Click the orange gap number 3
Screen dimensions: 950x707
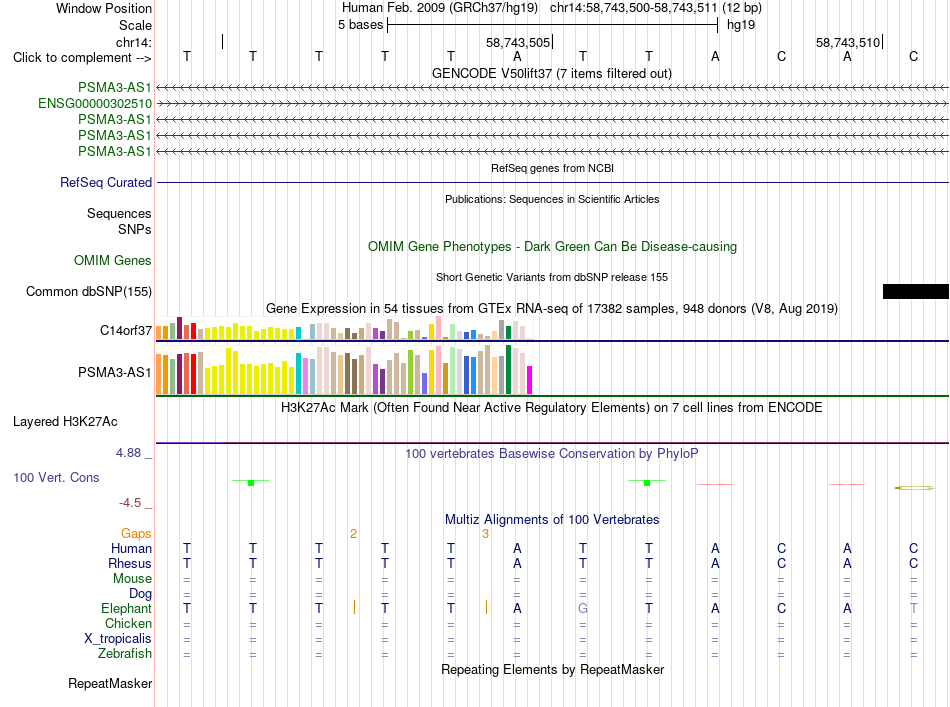point(485,534)
